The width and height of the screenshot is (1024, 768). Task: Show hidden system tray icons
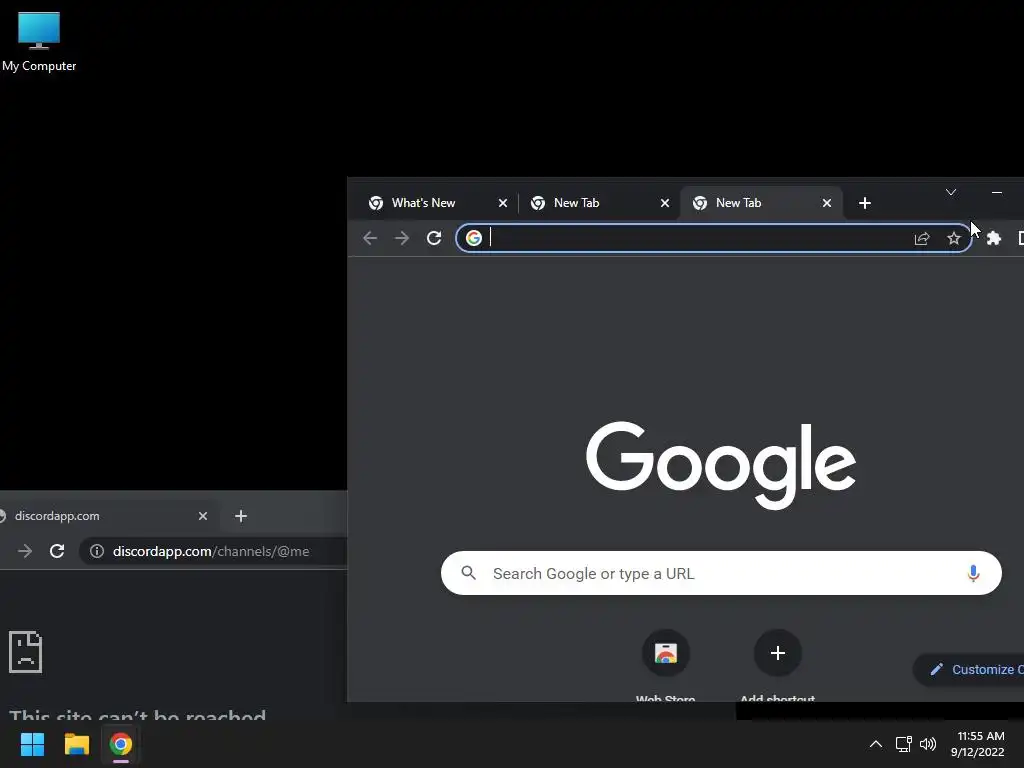[x=876, y=744]
